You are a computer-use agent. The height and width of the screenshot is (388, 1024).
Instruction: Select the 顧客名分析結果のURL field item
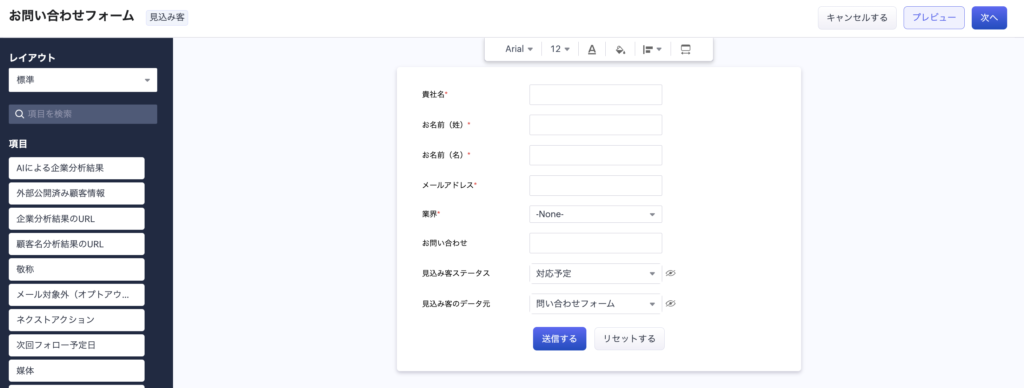[x=76, y=244]
